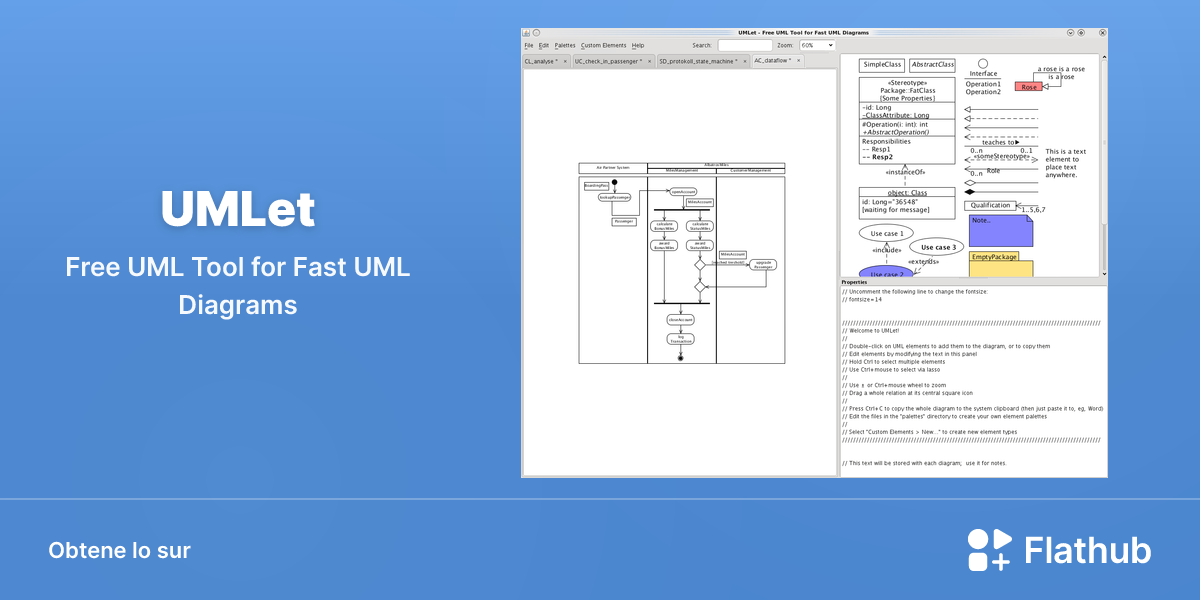Select the include relation between use cases
The image size is (1200, 600).
pyautogui.click(x=886, y=252)
